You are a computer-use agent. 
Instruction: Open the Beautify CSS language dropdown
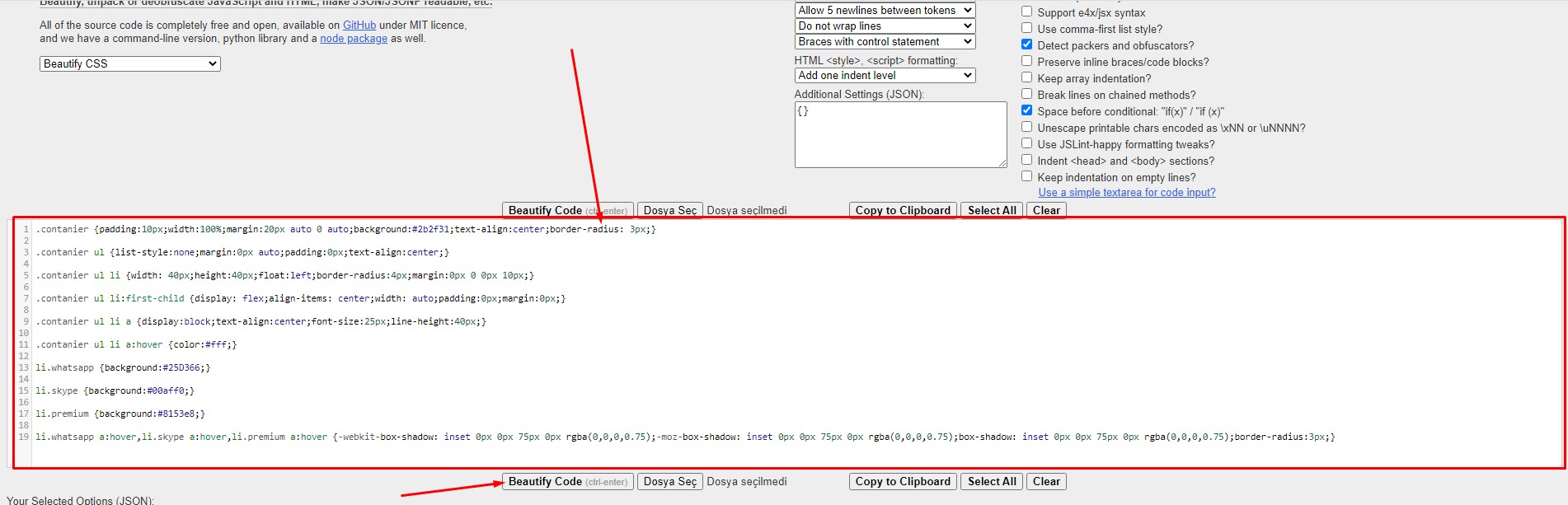tap(129, 63)
